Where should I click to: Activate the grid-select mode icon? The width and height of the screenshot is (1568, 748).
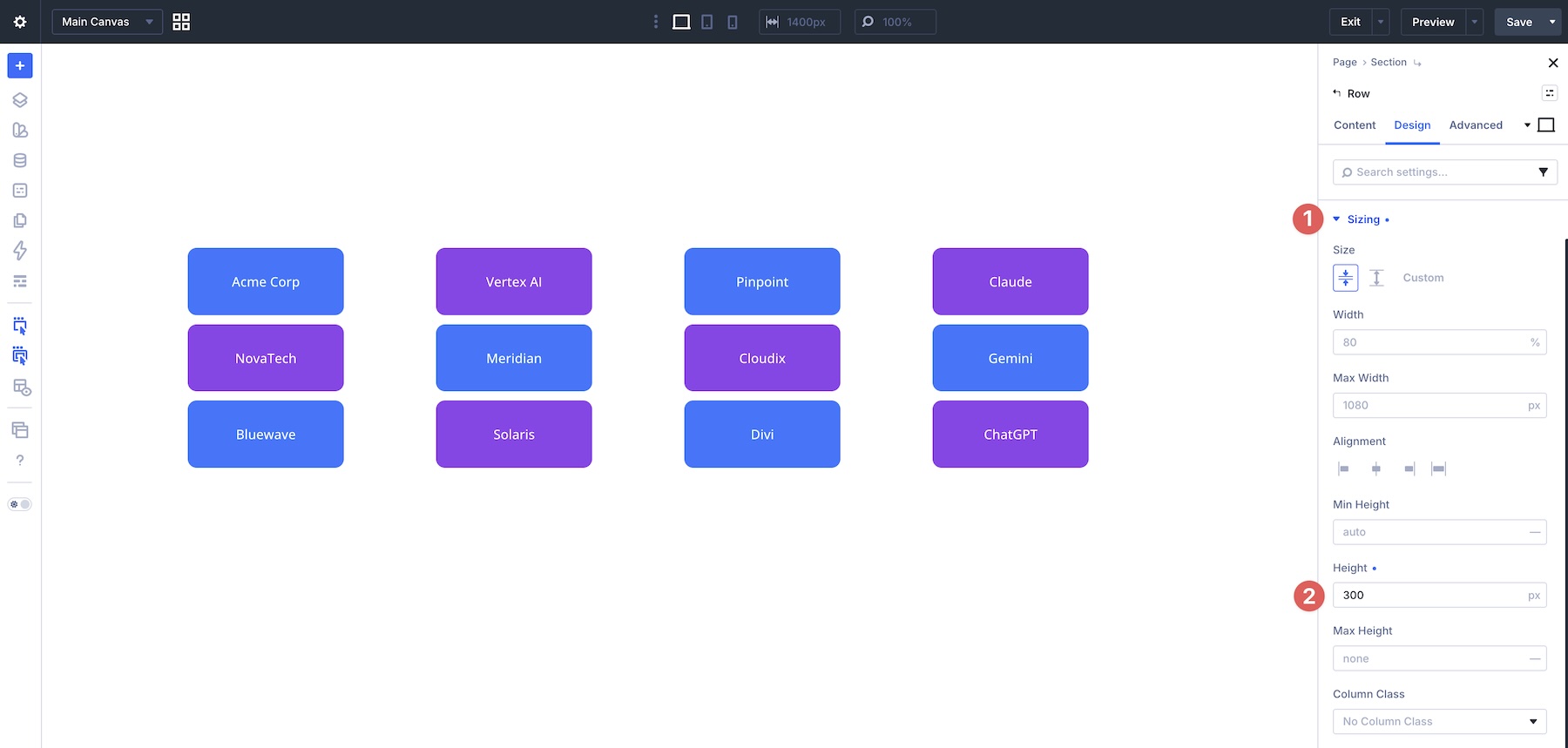coord(20,355)
